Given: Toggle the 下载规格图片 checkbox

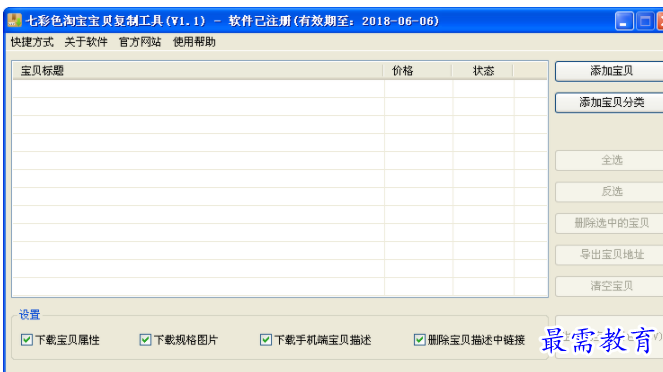Looking at the screenshot, I should 145,340.
